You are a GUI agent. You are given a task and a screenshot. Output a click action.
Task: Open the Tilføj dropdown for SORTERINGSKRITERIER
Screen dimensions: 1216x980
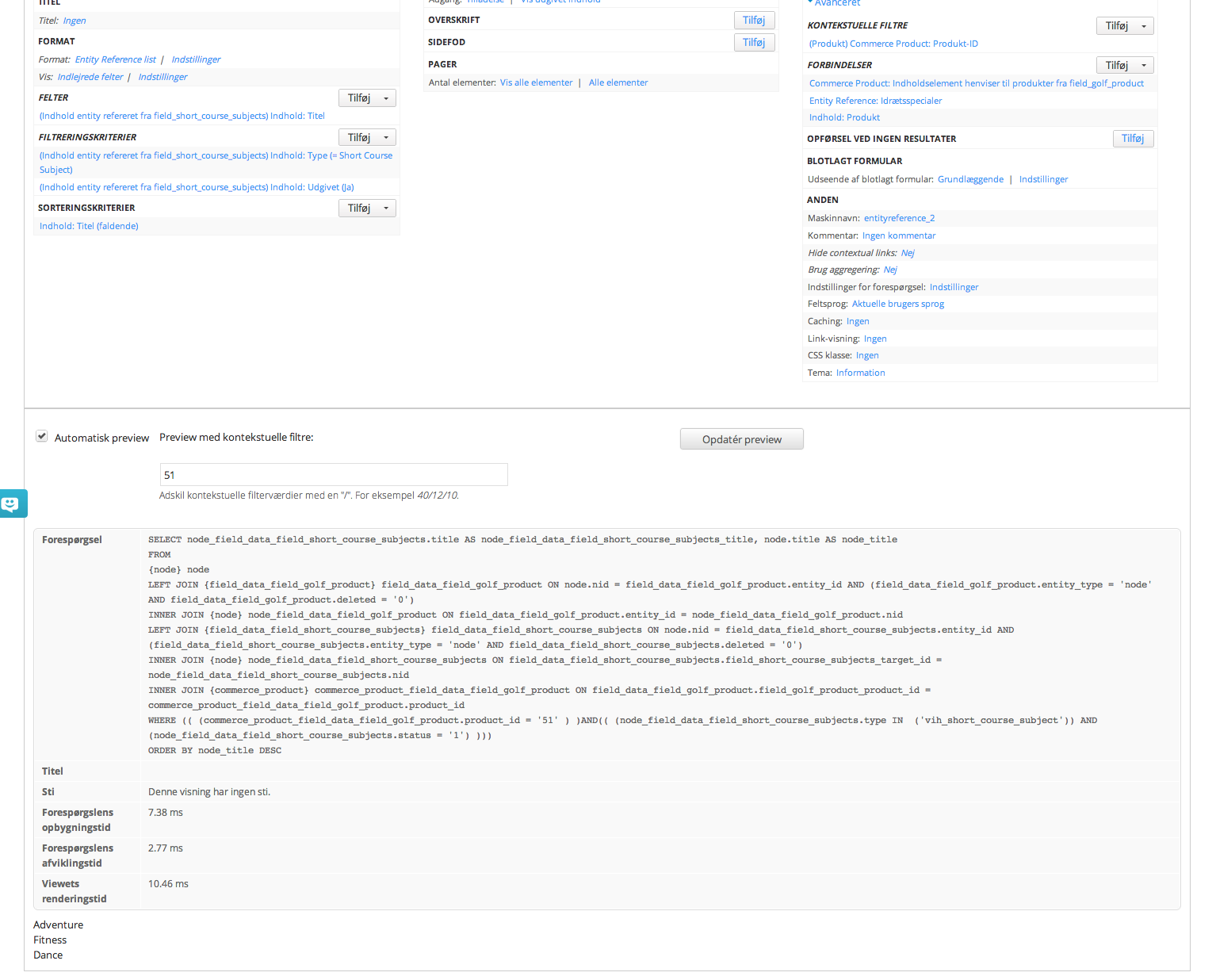pos(385,208)
